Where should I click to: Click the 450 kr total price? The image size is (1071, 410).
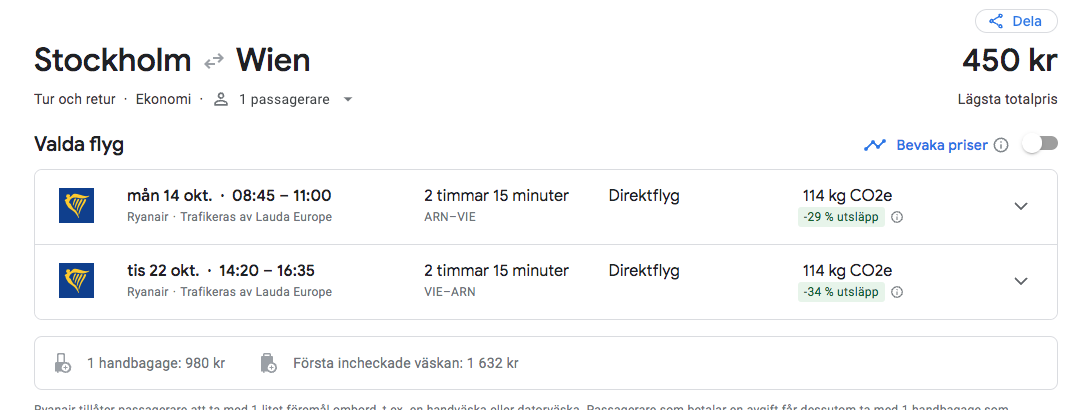coord(1009,61)
